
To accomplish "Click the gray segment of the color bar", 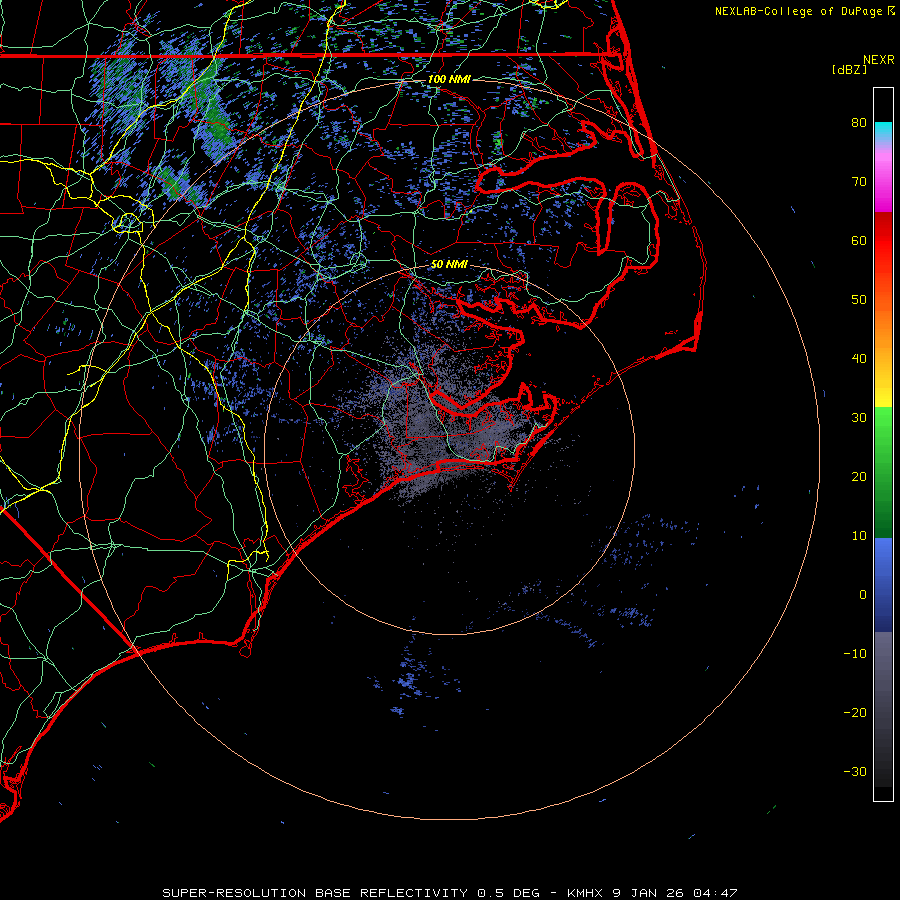I will pyautogui.click(x=883, y=709).
